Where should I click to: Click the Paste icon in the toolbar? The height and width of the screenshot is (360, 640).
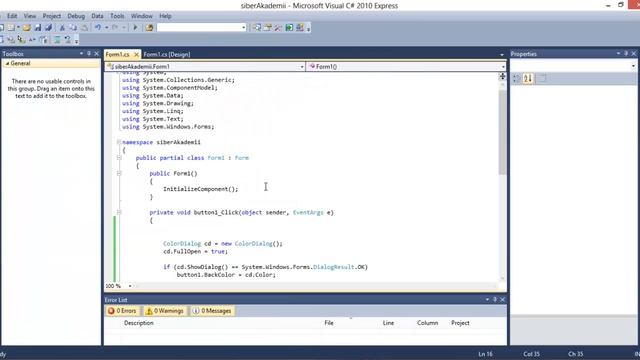84,28
